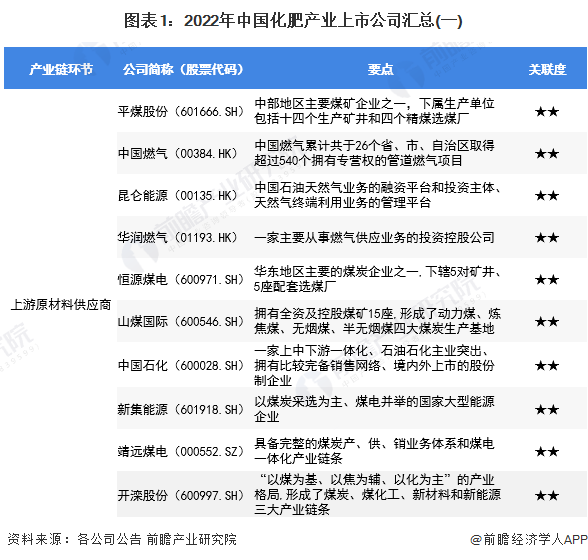The height and width of the screenshot is (560, 588).
Task: Select 开滦股份（600997.SH） cell
Action: point(181,495)
